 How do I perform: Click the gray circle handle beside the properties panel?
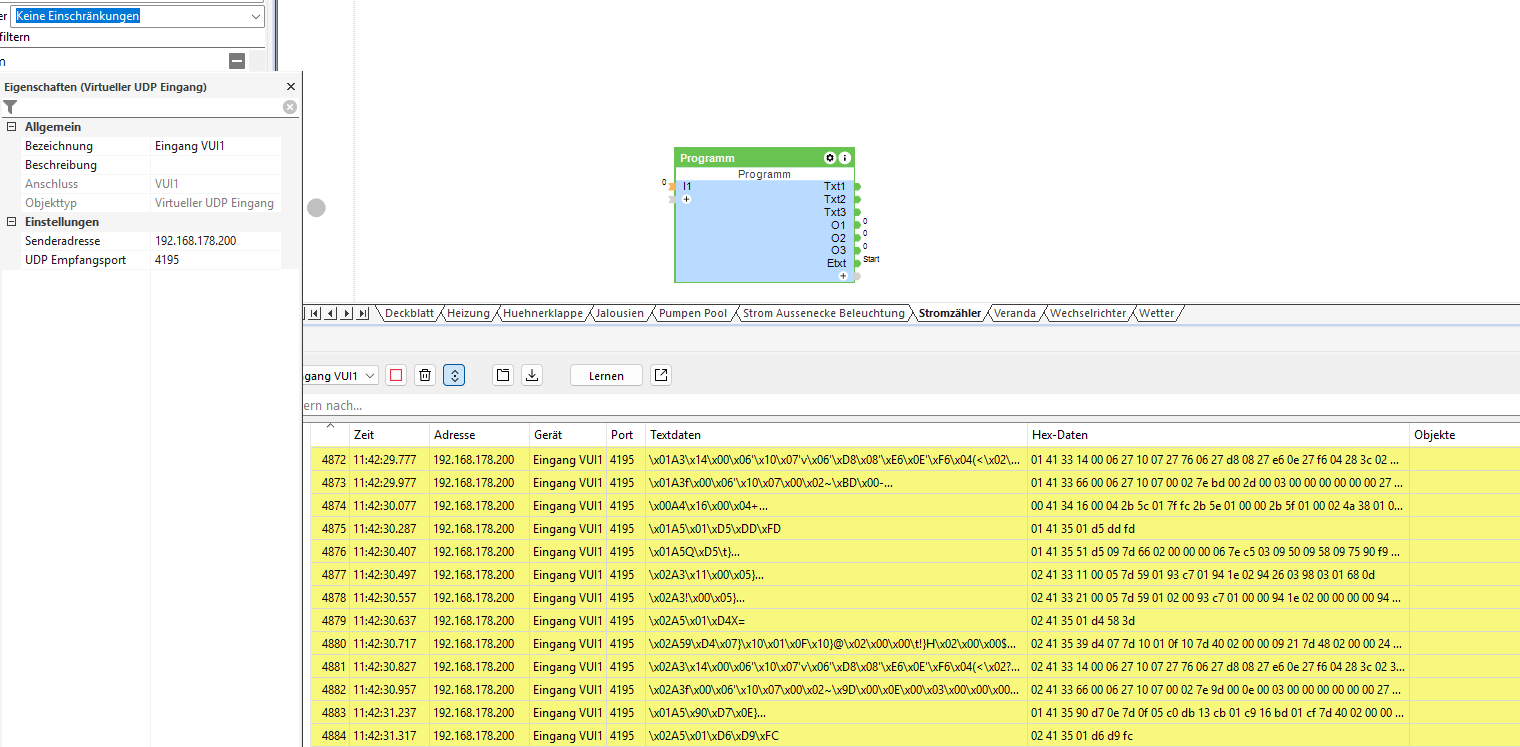316,208
